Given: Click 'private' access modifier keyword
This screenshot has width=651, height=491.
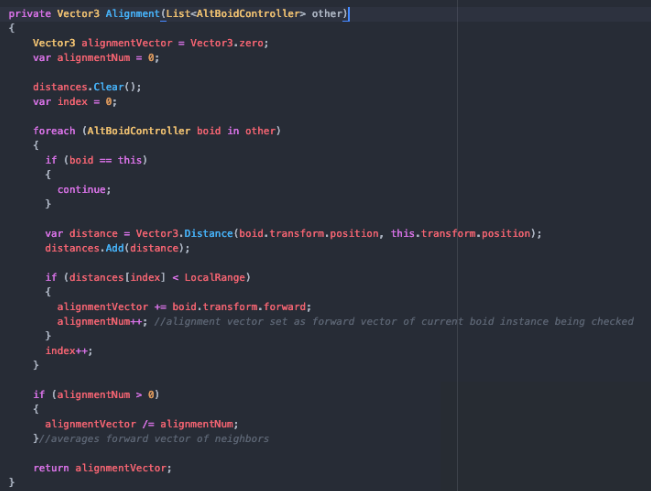Looking at the screenshot, I should point(29,14).
